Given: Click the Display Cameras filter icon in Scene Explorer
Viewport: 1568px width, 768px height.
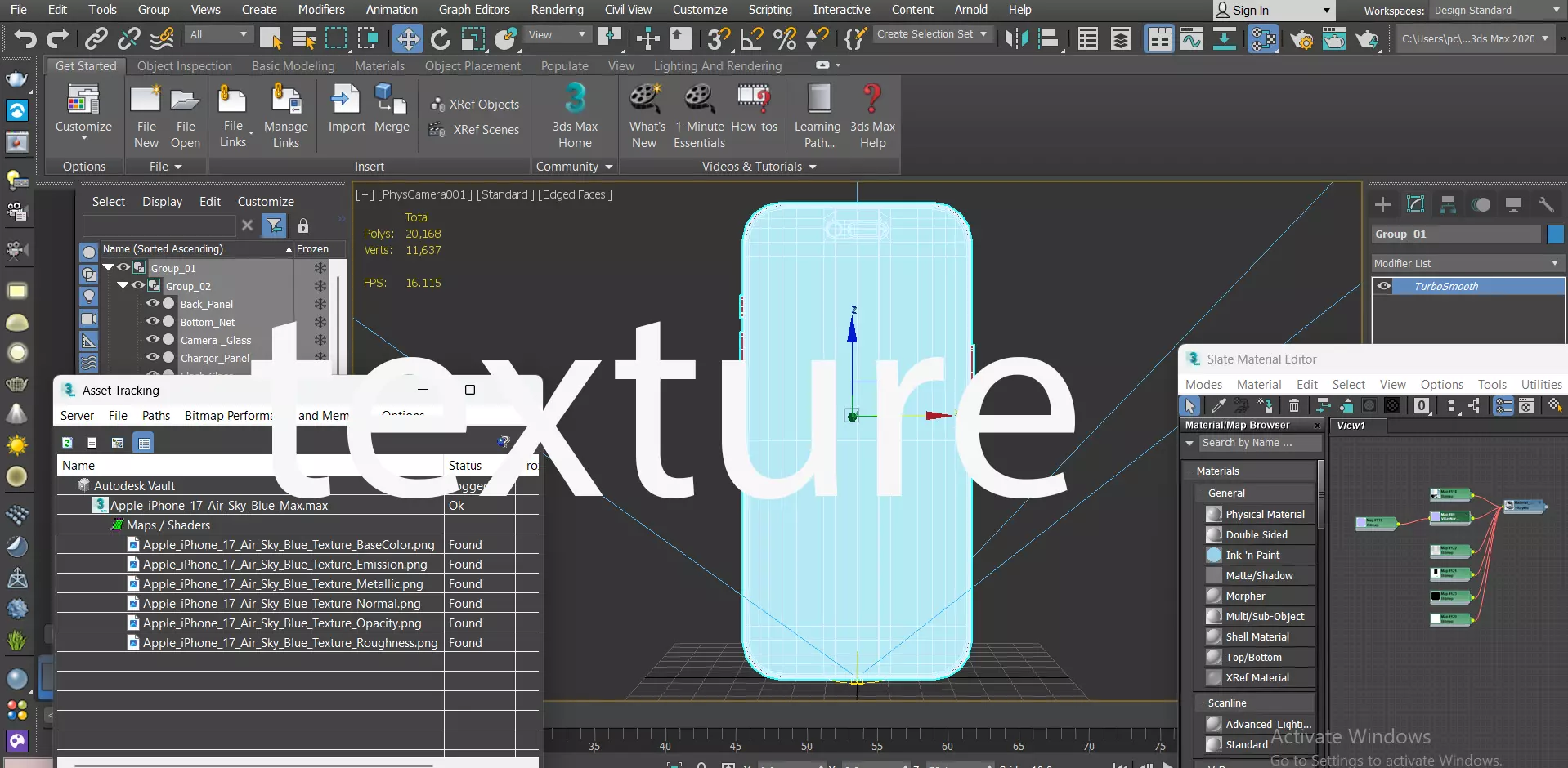Looking at the screenshot, I should pyautogui.click(x=89, y=319).
